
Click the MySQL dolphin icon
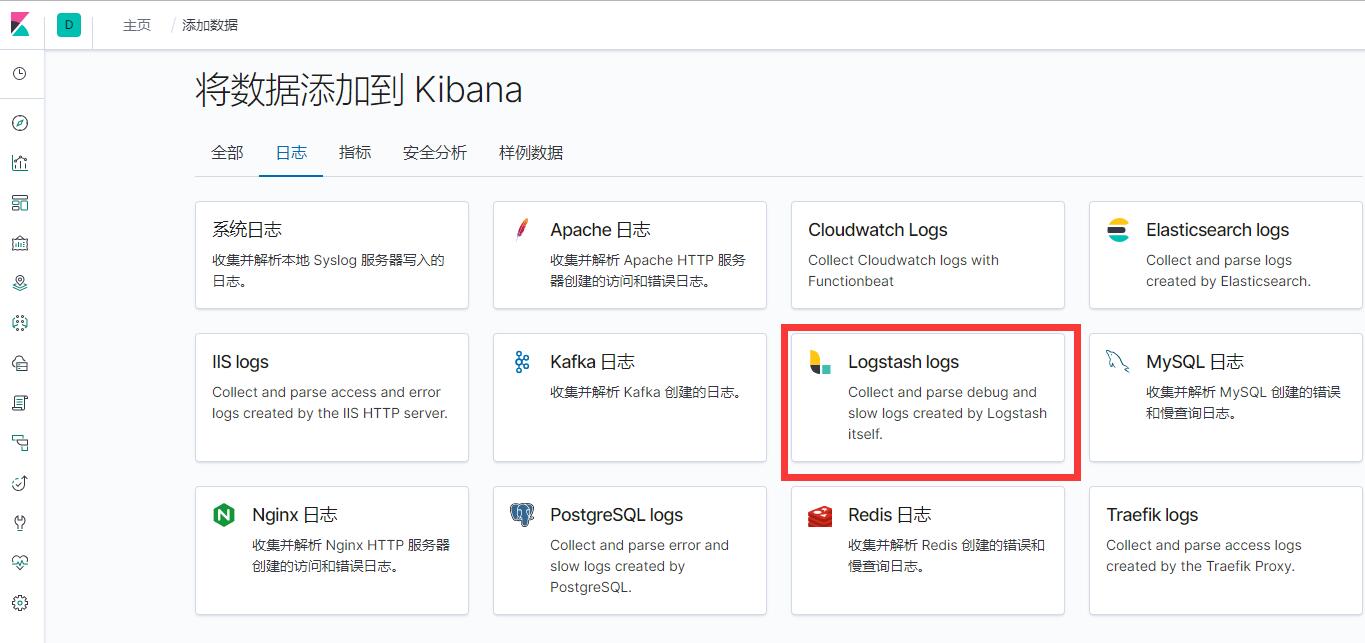[1118, 362]
